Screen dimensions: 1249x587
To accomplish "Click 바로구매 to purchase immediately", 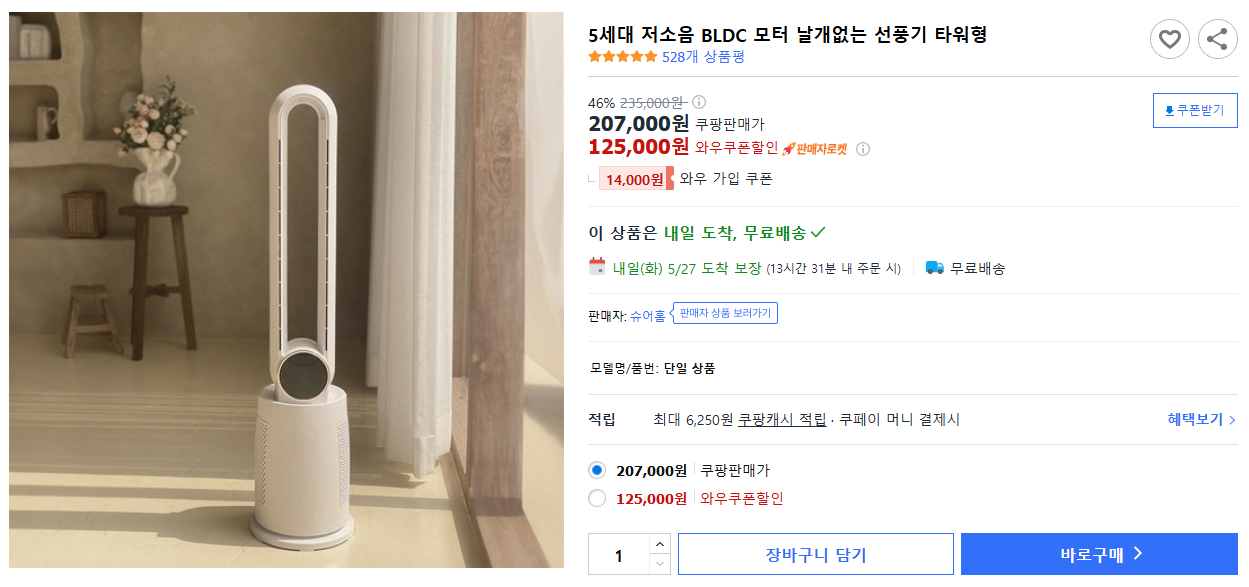I will click(x=1099, y=553).
